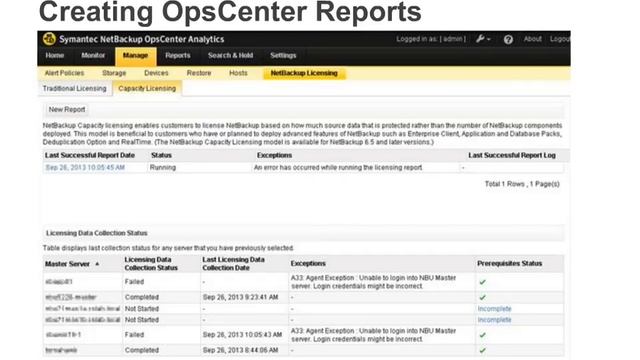Click the first Not Started status cell
Viewport: 640px width, 360px height.
click(142, 309)
